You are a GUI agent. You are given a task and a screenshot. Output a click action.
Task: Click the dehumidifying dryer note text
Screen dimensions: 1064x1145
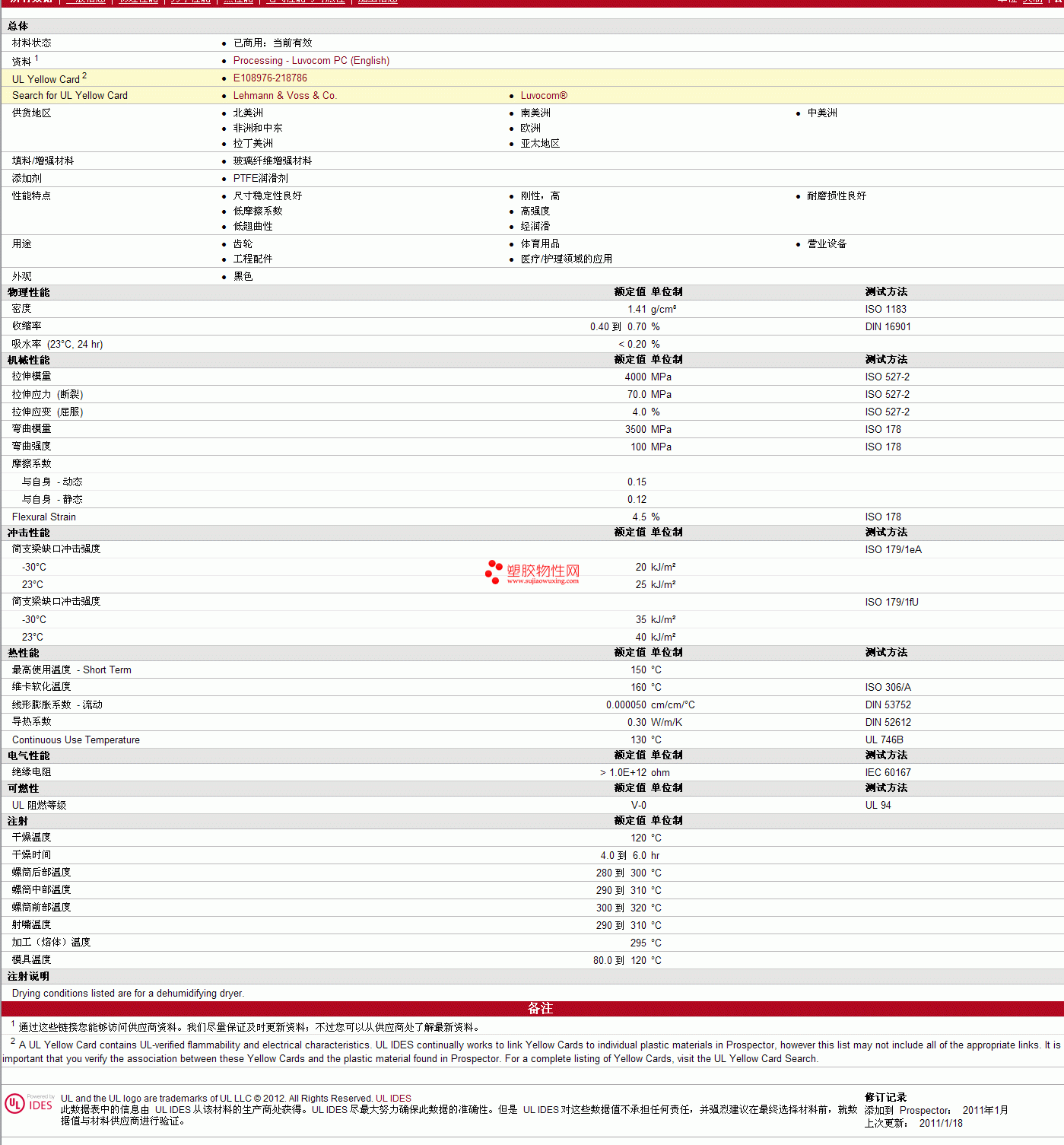[x=128, y=994]
